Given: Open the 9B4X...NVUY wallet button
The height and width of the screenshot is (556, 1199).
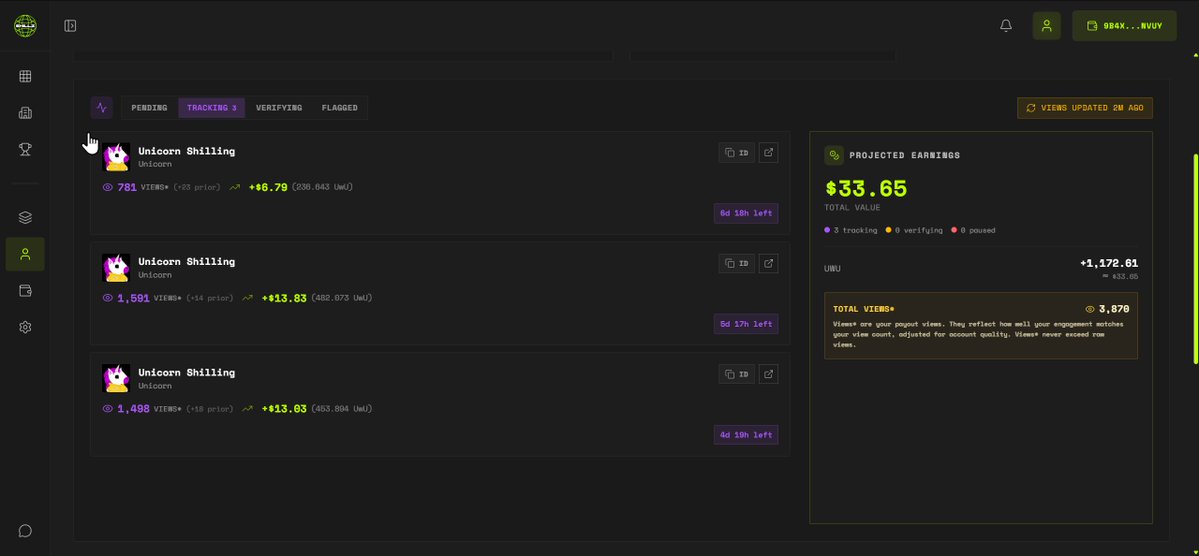Looking at the screenshot, I should click(1124, 26).
